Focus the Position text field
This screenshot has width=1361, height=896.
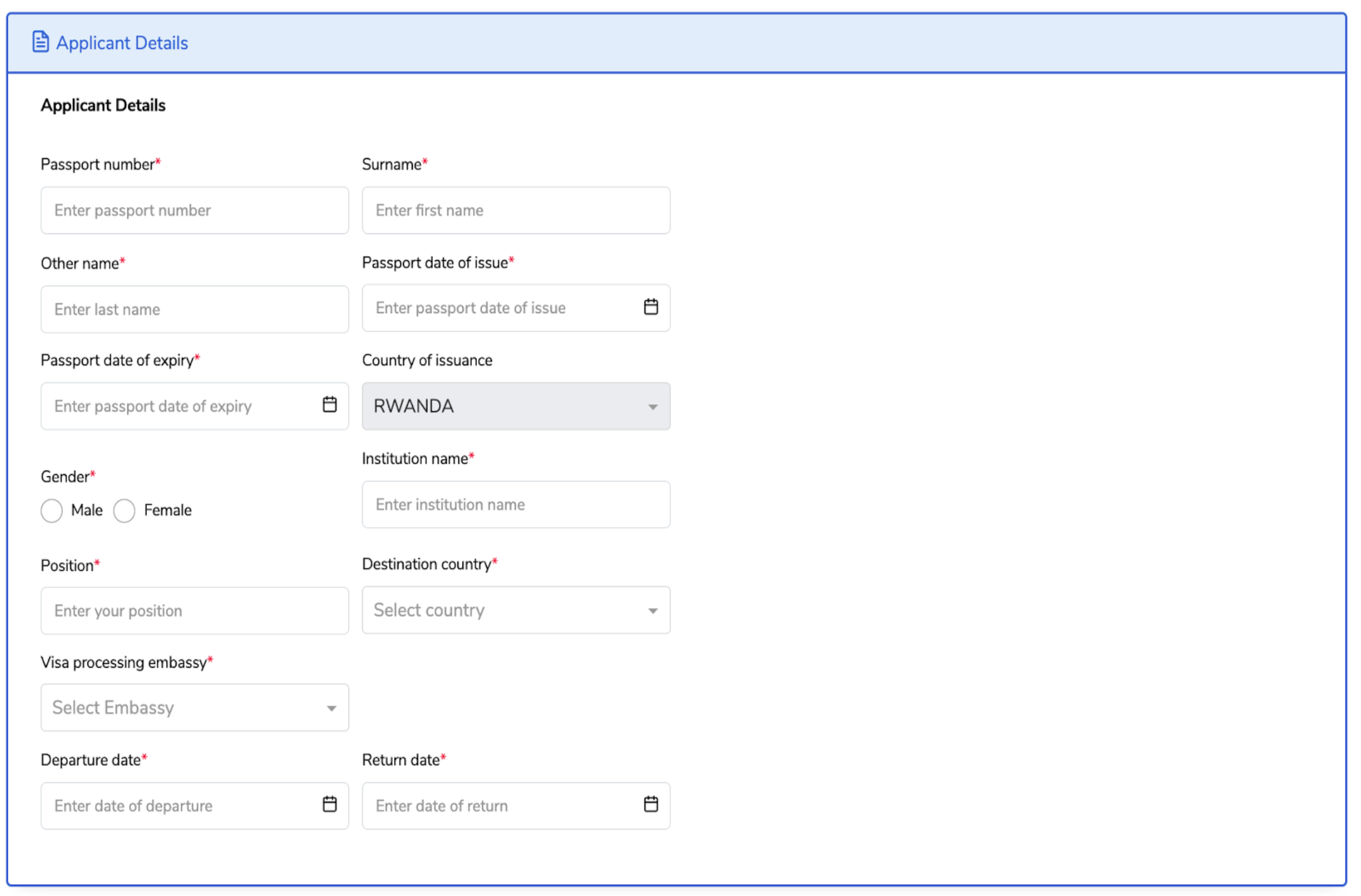coord(195,611)
